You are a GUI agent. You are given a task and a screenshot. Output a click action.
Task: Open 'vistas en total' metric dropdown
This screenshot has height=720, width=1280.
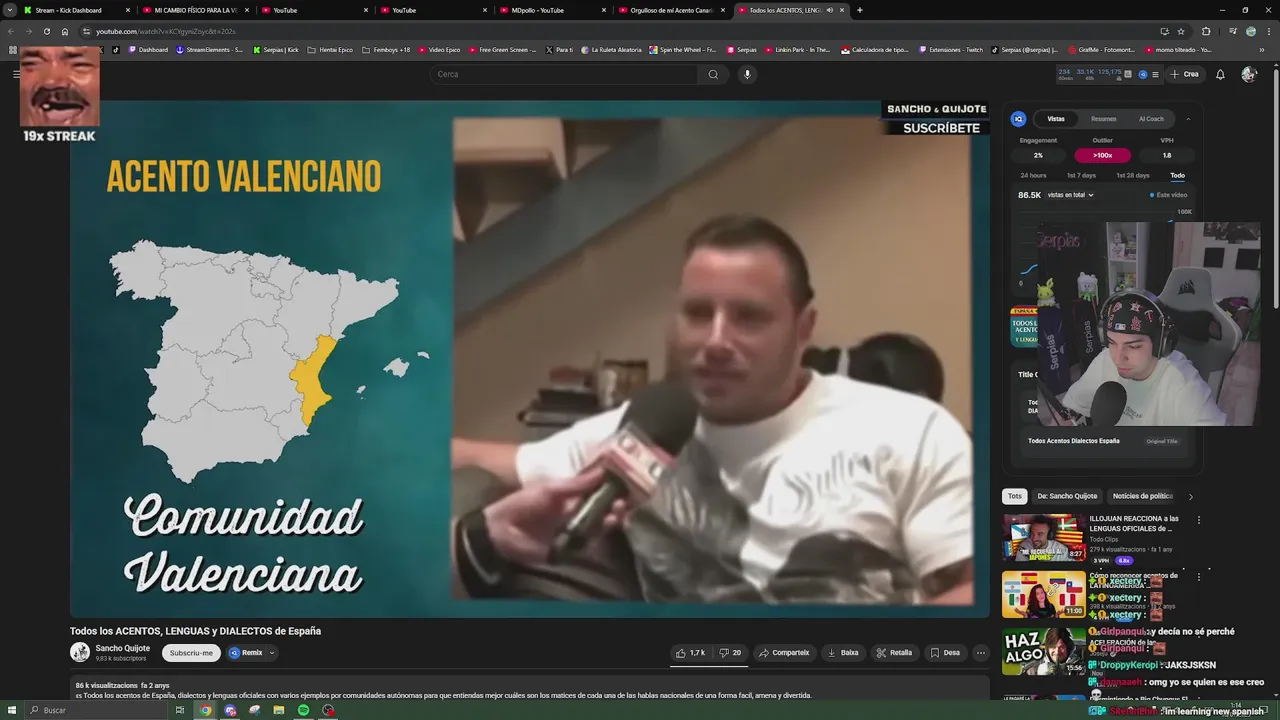point(1070,195)
